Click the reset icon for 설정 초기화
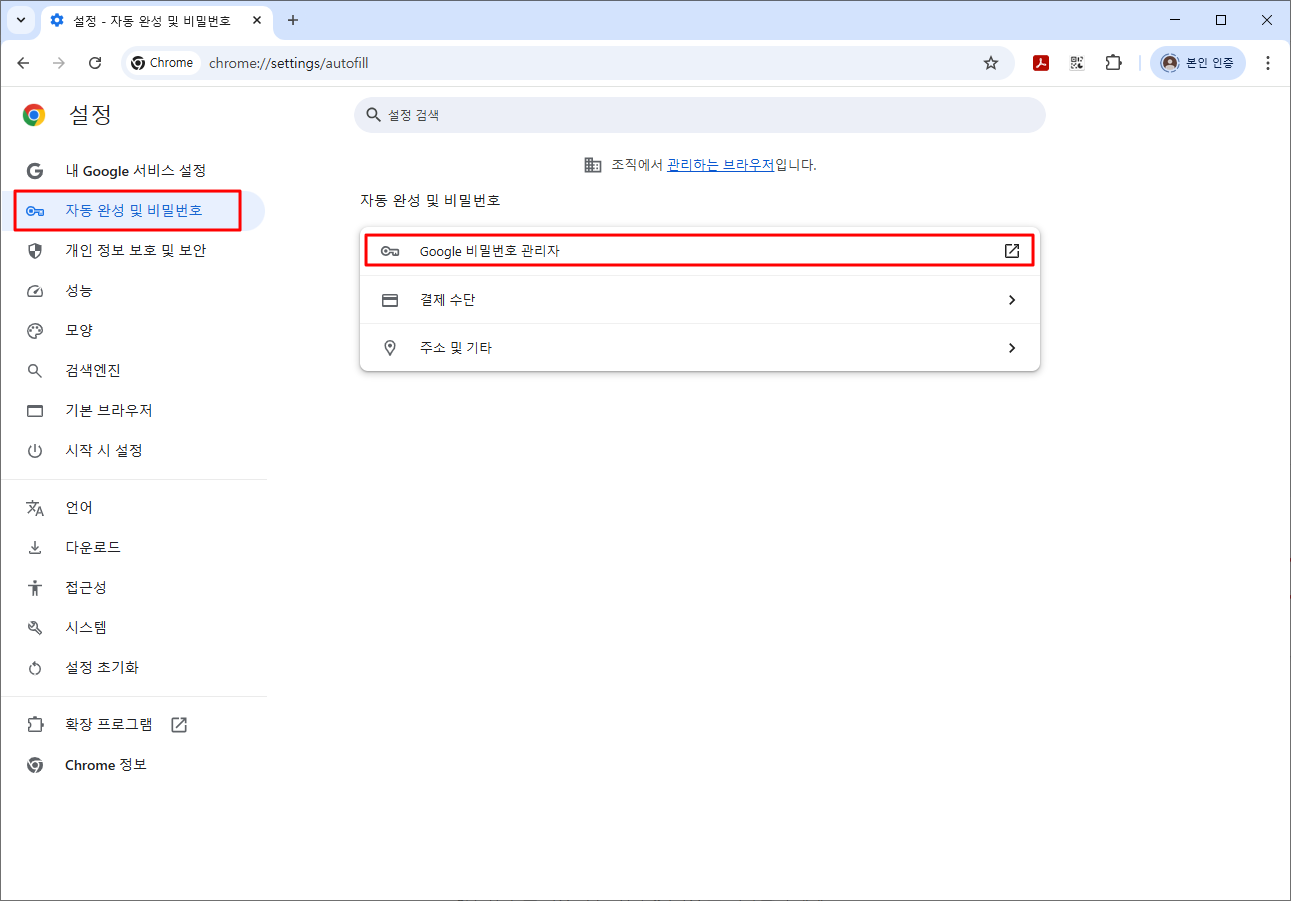Image resolution: width=1291 pixels, height=901 pixels. pos(35,668)
